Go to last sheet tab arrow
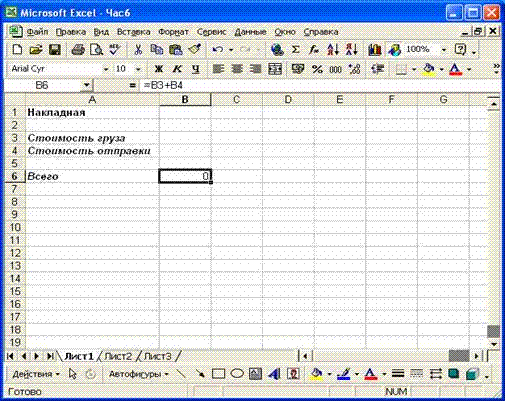The height and width of the screenshot is (401, 505). 50,356
